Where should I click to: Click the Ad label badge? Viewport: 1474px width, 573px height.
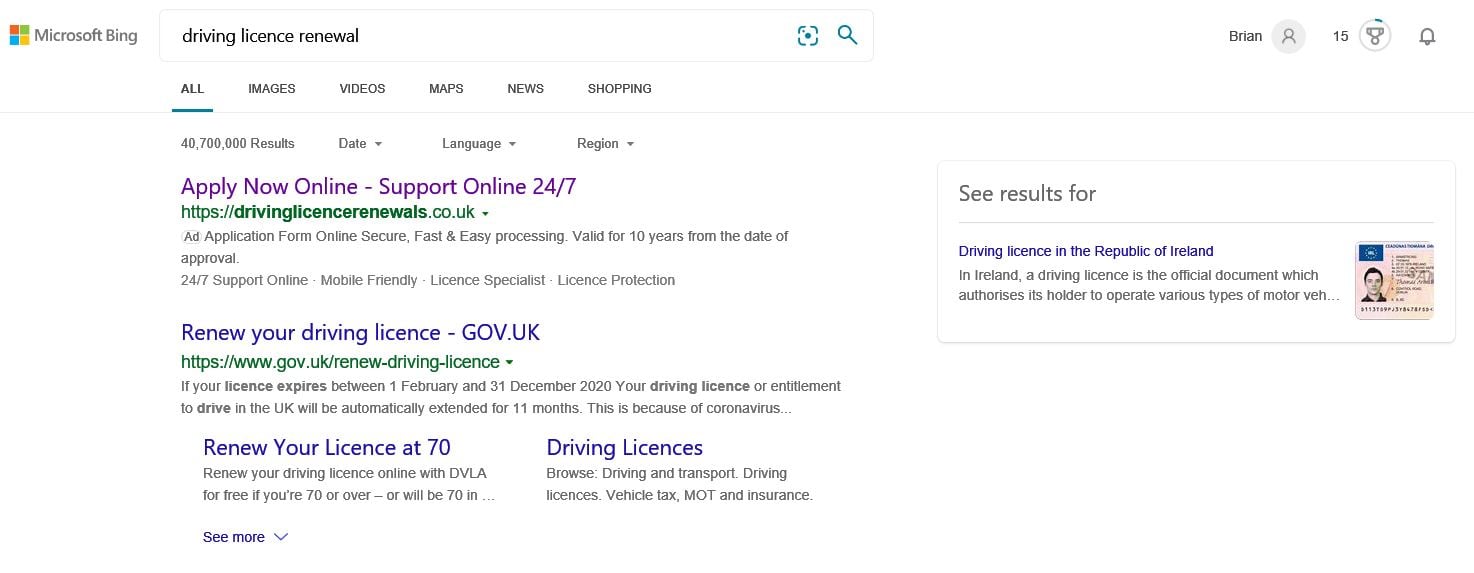click(x=191, y=237)
